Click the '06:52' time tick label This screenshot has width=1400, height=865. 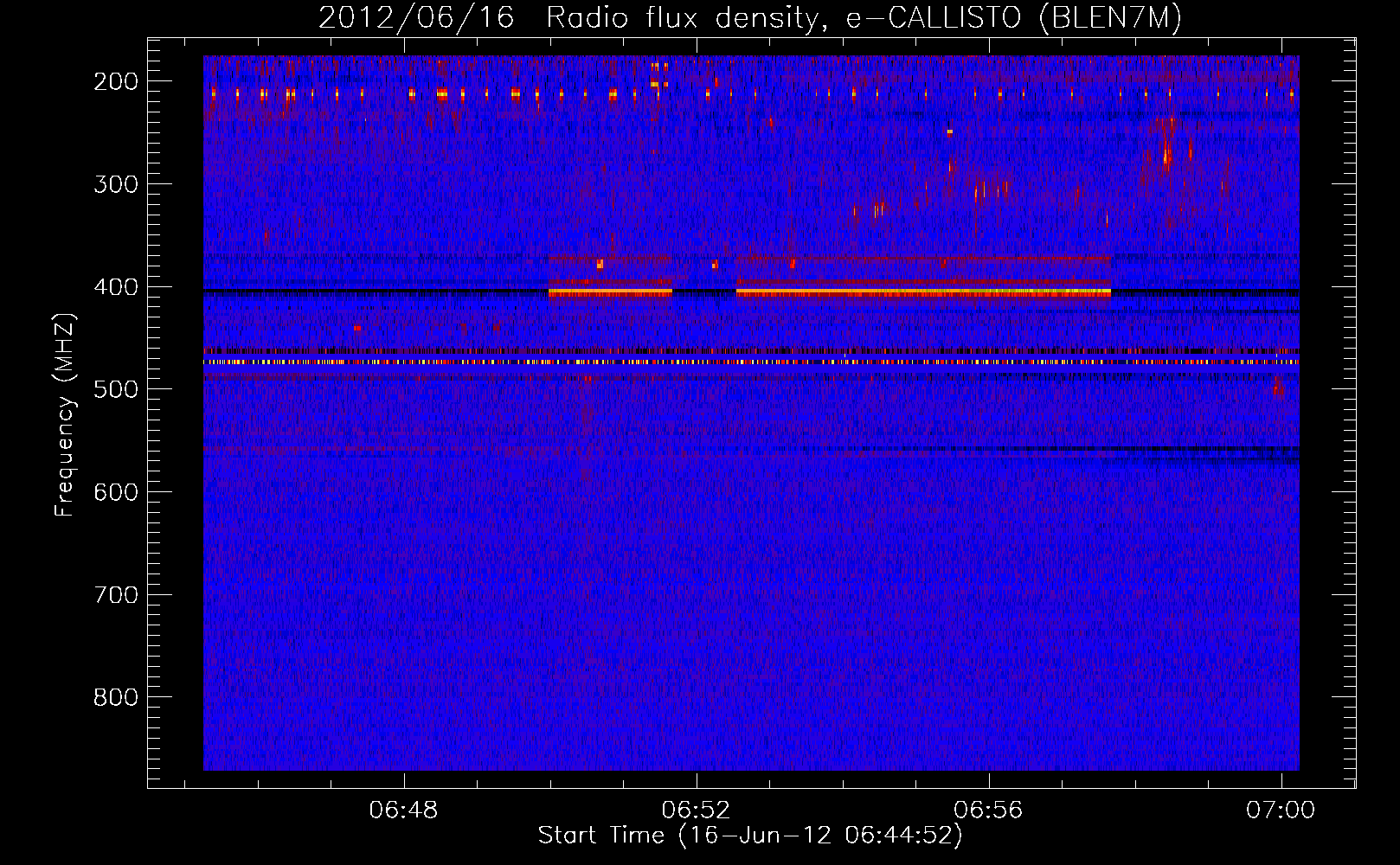(696, 811)
